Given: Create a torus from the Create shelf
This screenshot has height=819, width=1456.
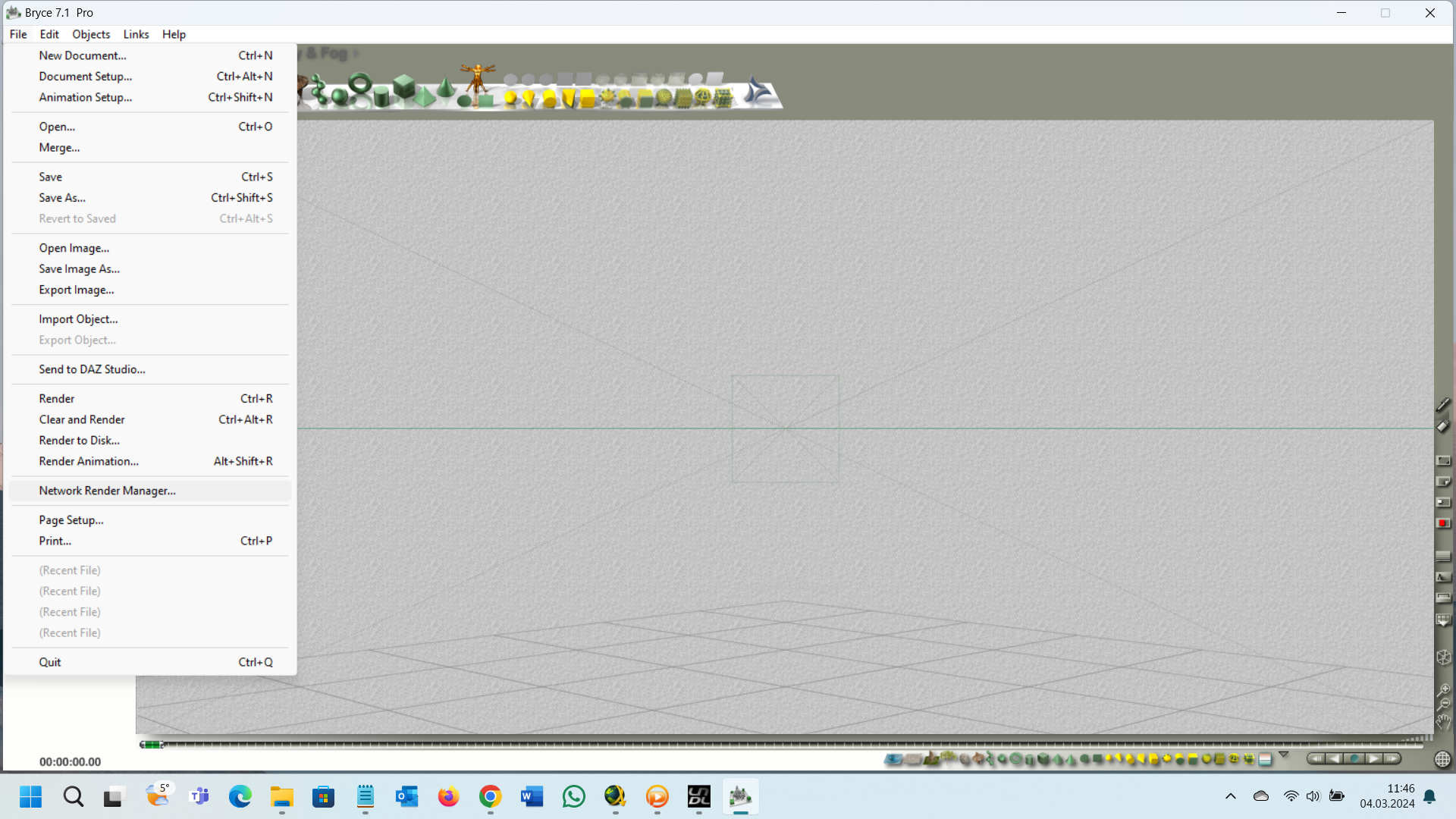Looking at the screenshot, I should [x=360, y=83].
